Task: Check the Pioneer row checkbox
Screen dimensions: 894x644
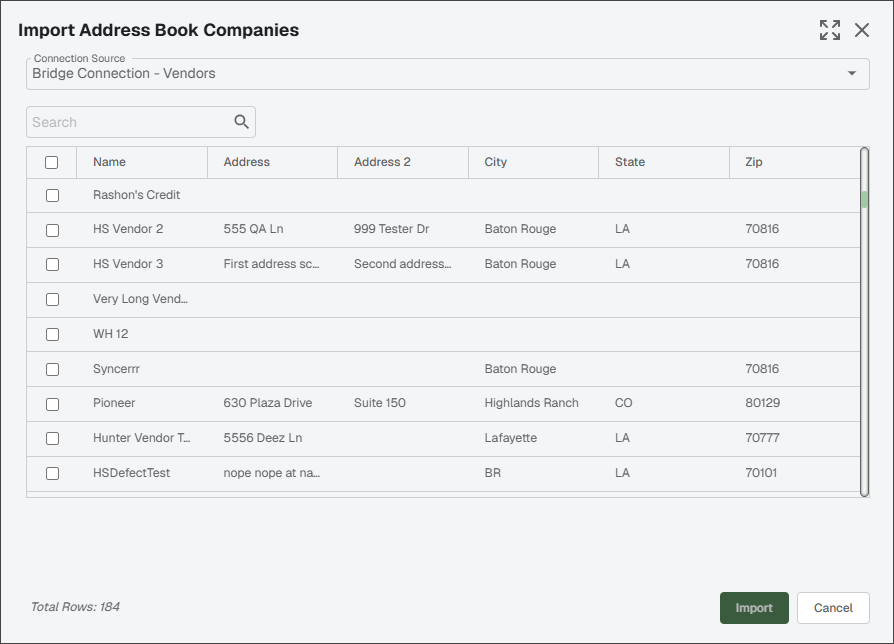Action: 52,404
